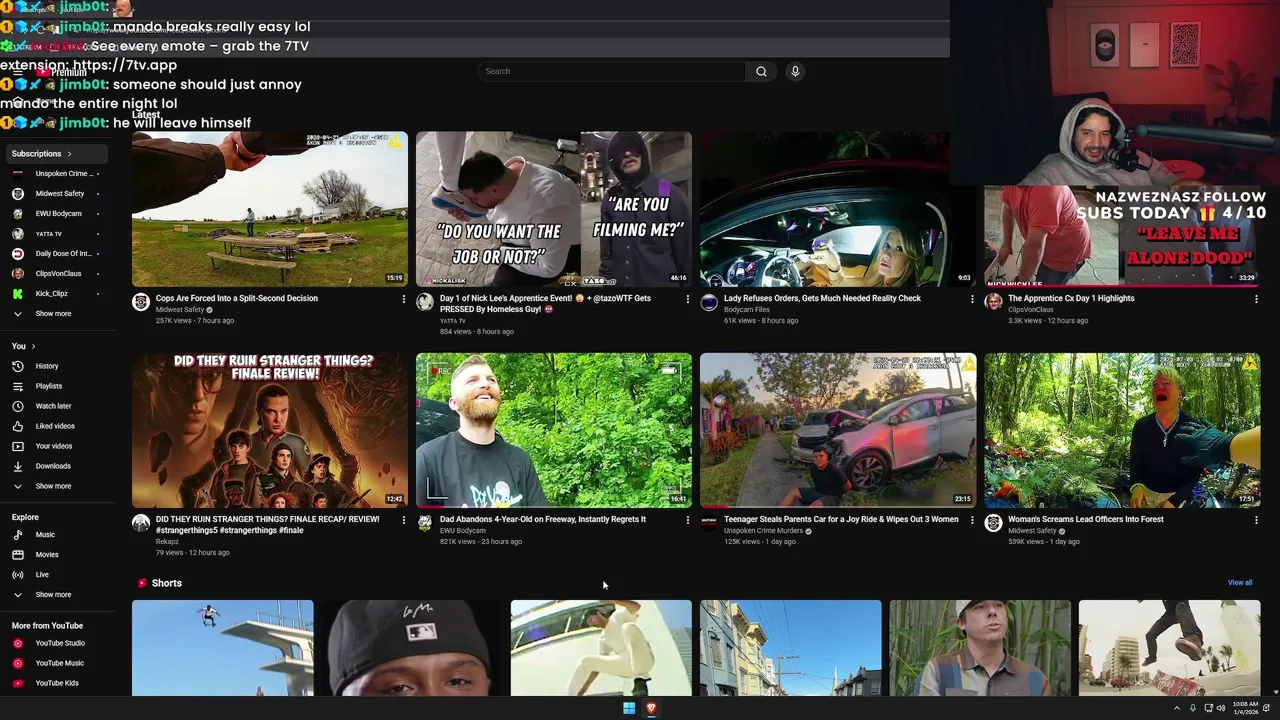The width and height of the screenshot is (1280, 720).
Task: Expand Show more under Subscriptions
Action: coord(53,314)
